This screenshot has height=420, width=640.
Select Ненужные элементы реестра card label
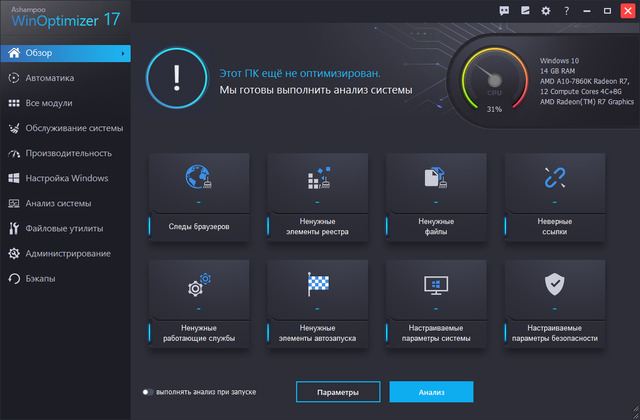[318, 227]
